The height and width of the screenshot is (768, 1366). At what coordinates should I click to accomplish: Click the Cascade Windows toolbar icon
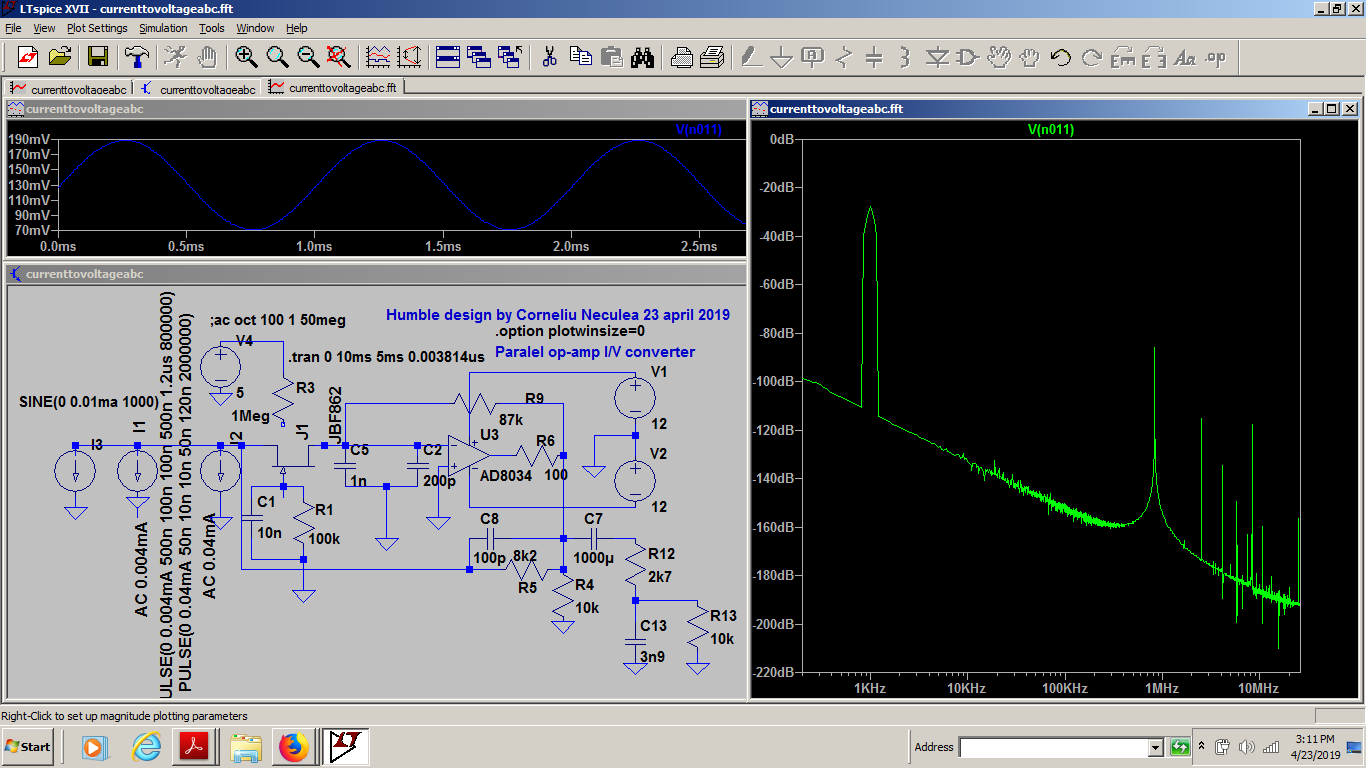pos(479,57)
